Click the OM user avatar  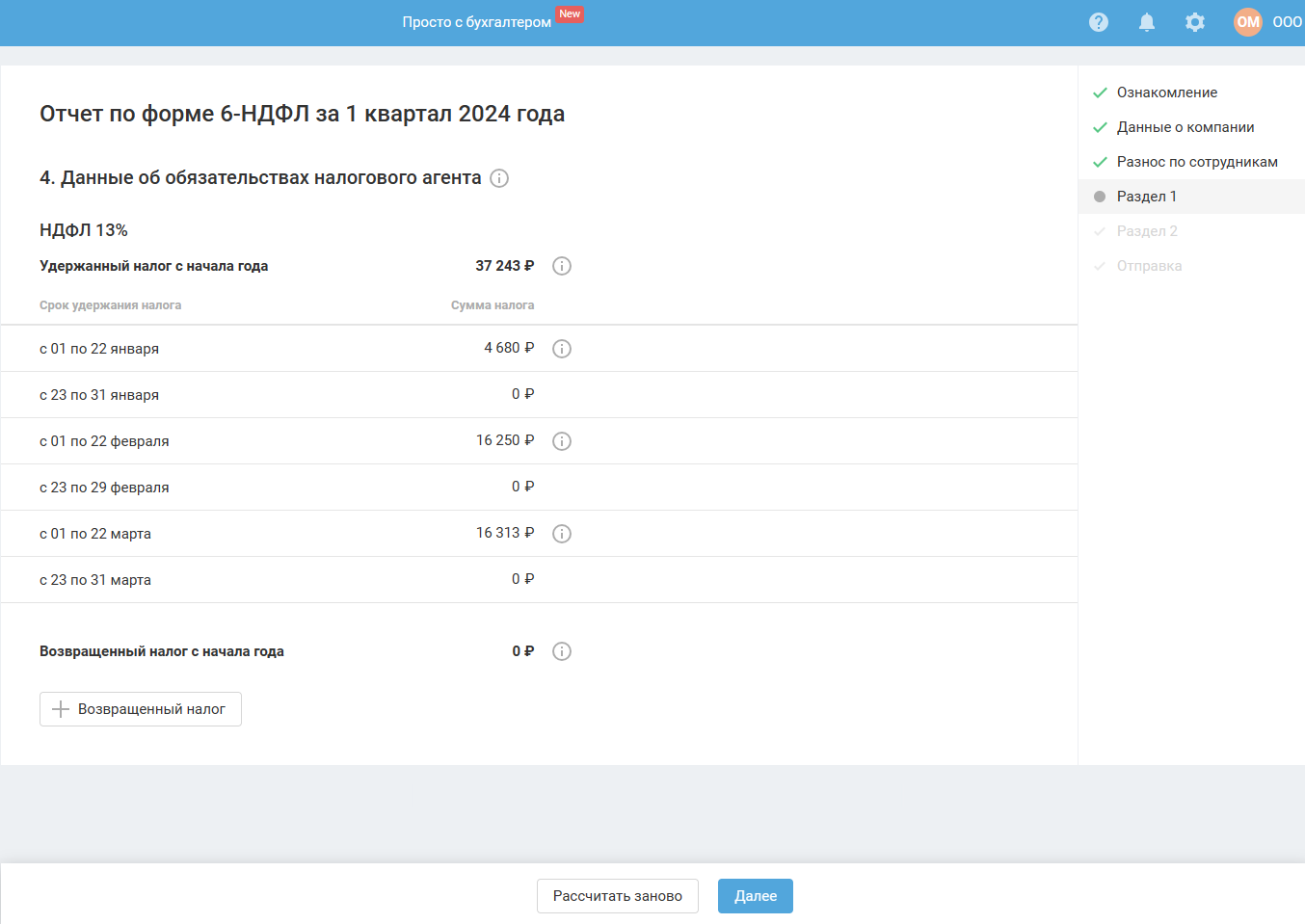(1248, 22)
